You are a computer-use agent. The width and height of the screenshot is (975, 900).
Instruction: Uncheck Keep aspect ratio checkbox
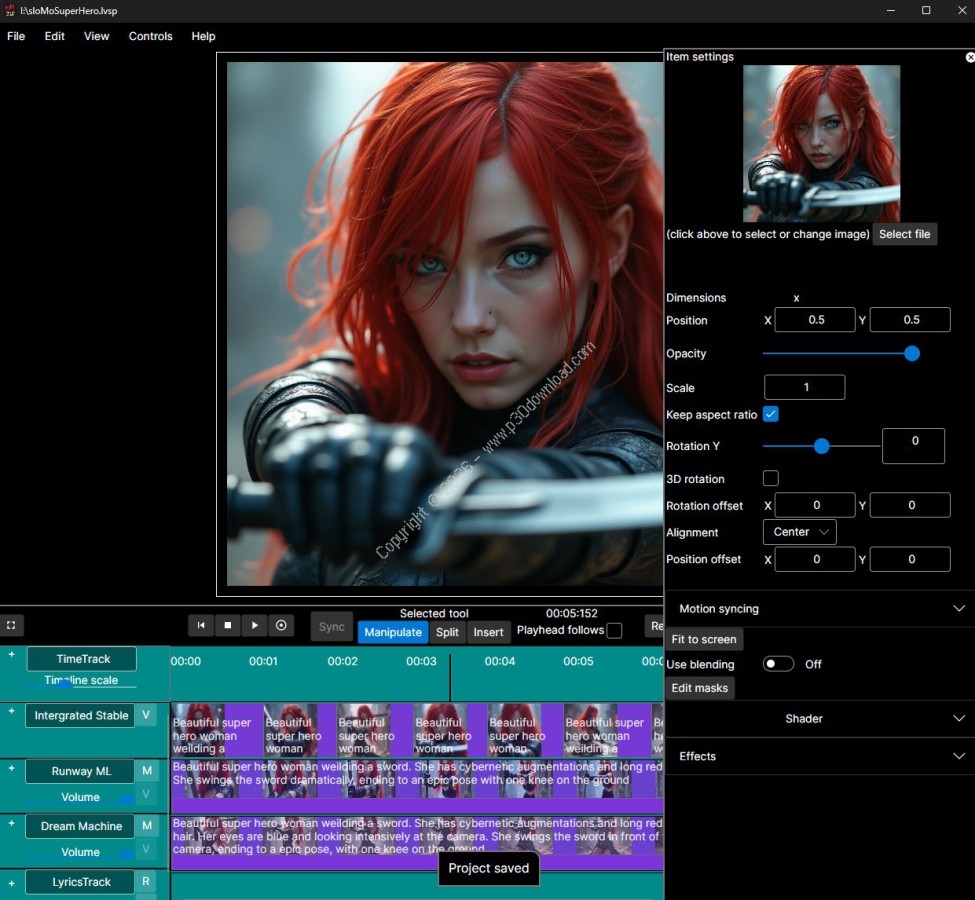pos(770,414)
